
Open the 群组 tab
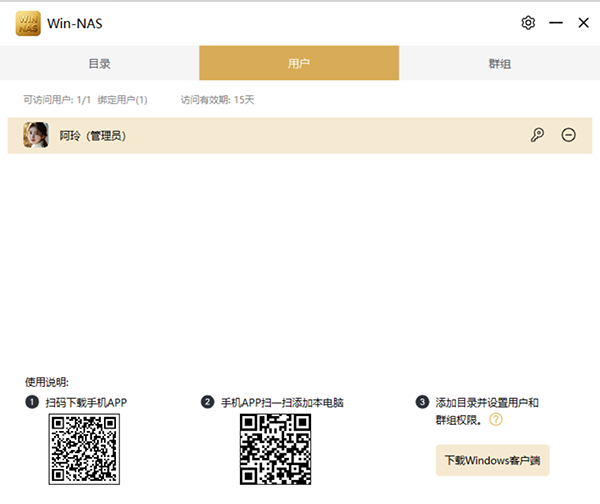499,63
